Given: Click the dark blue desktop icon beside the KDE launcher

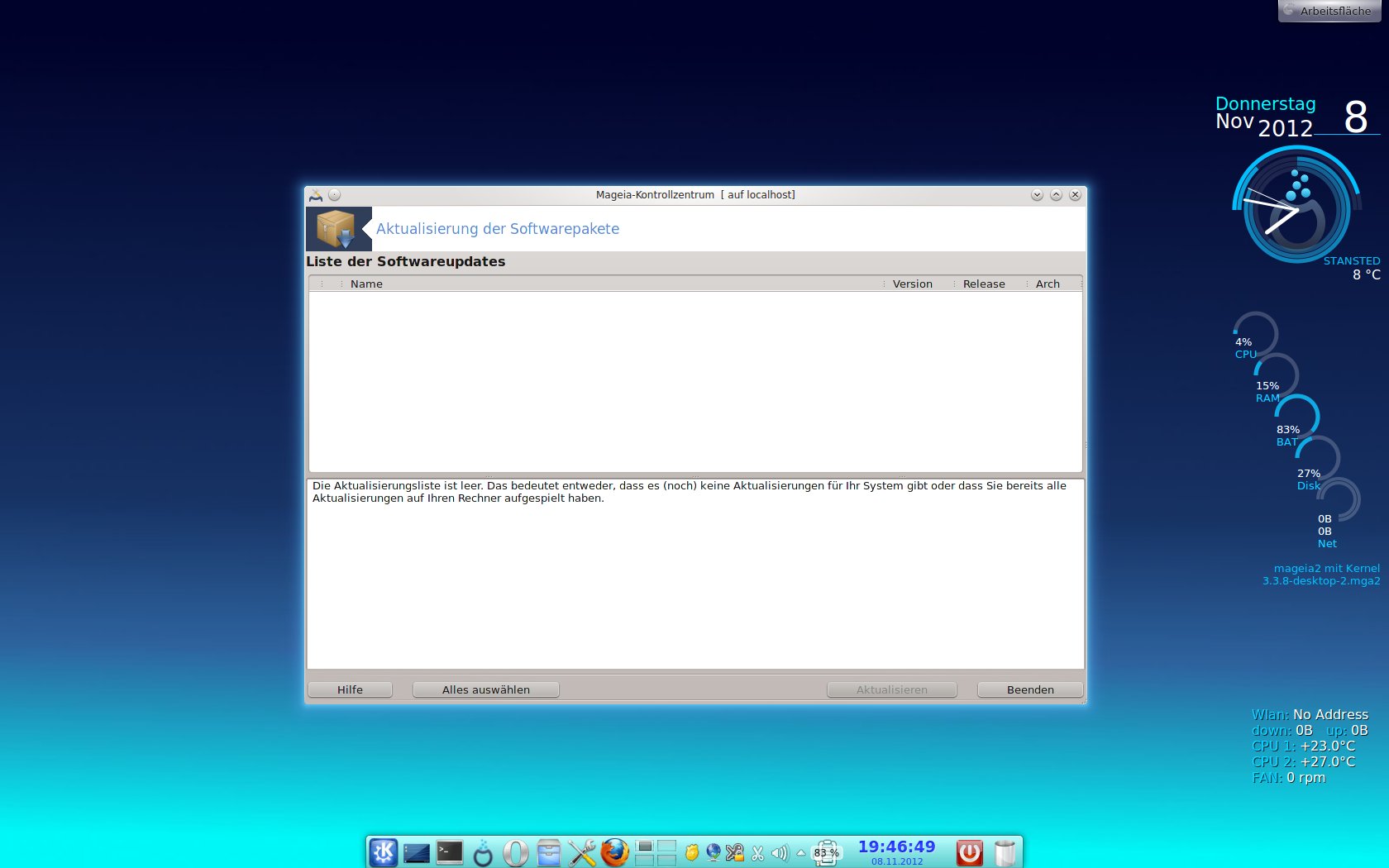Looking at the screenshot, I should tap(416, 852).
